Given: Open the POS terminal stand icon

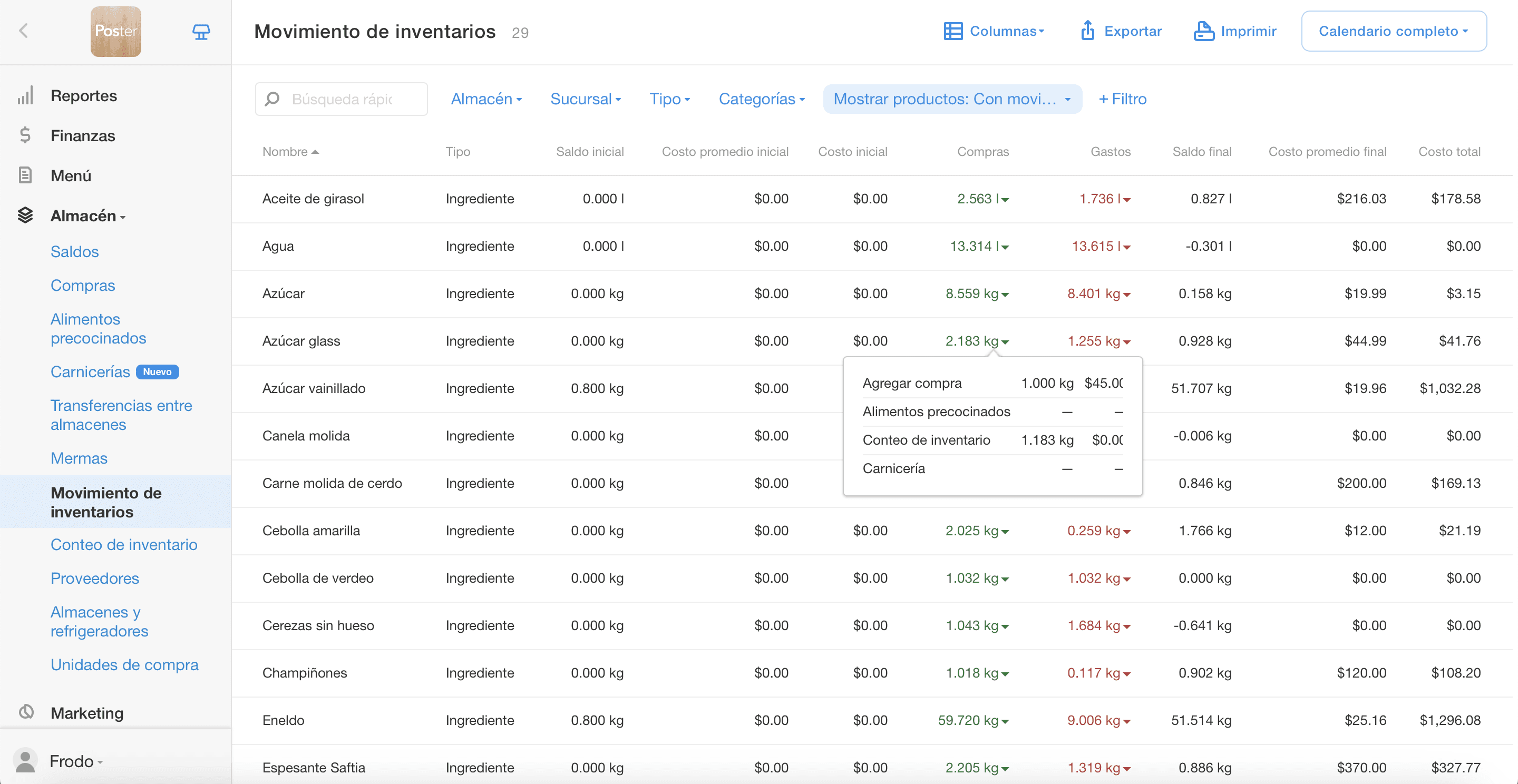Looking at the screenshot, I should 201,32.
